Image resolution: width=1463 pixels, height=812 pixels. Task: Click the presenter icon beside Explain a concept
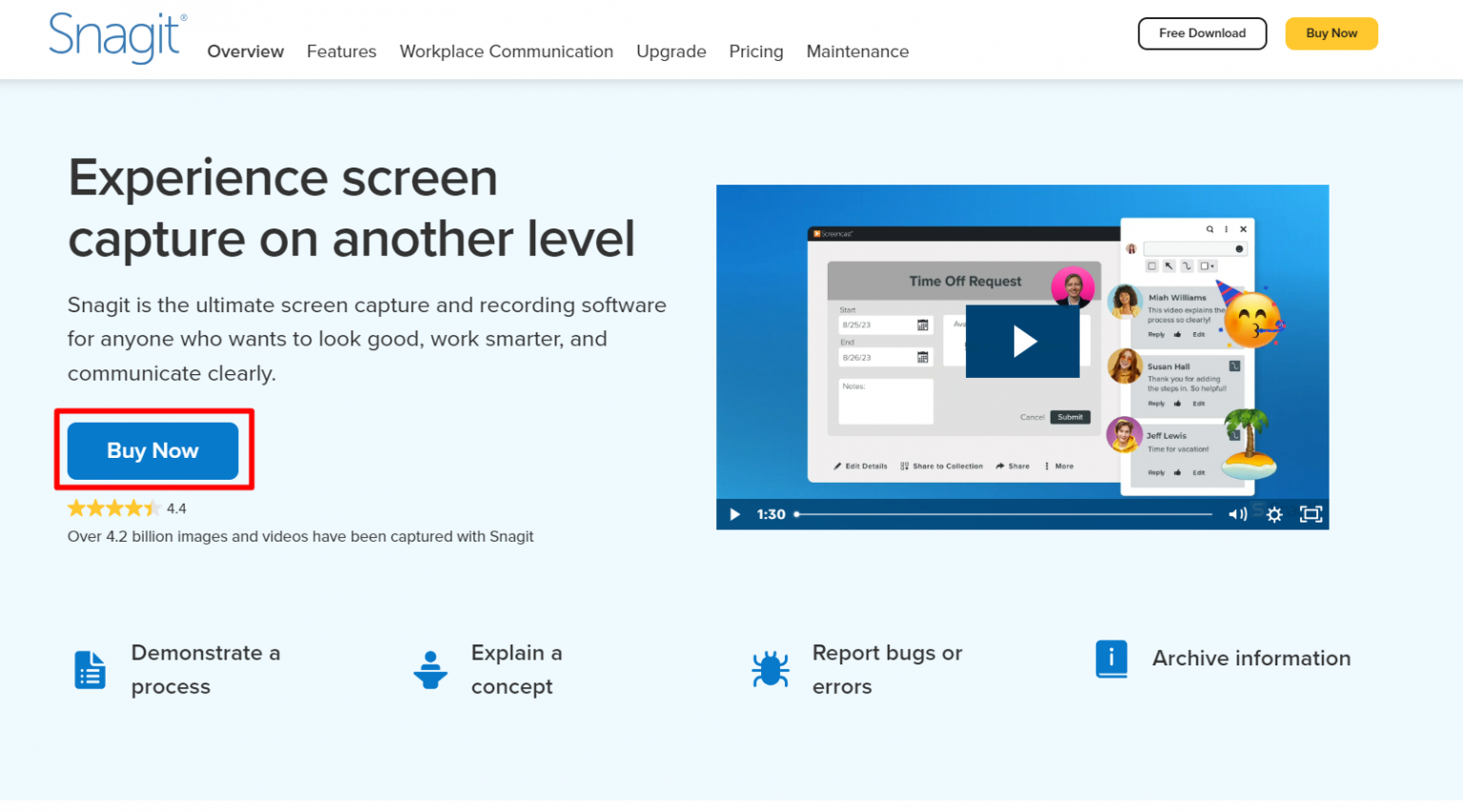(x=431, y=669)
